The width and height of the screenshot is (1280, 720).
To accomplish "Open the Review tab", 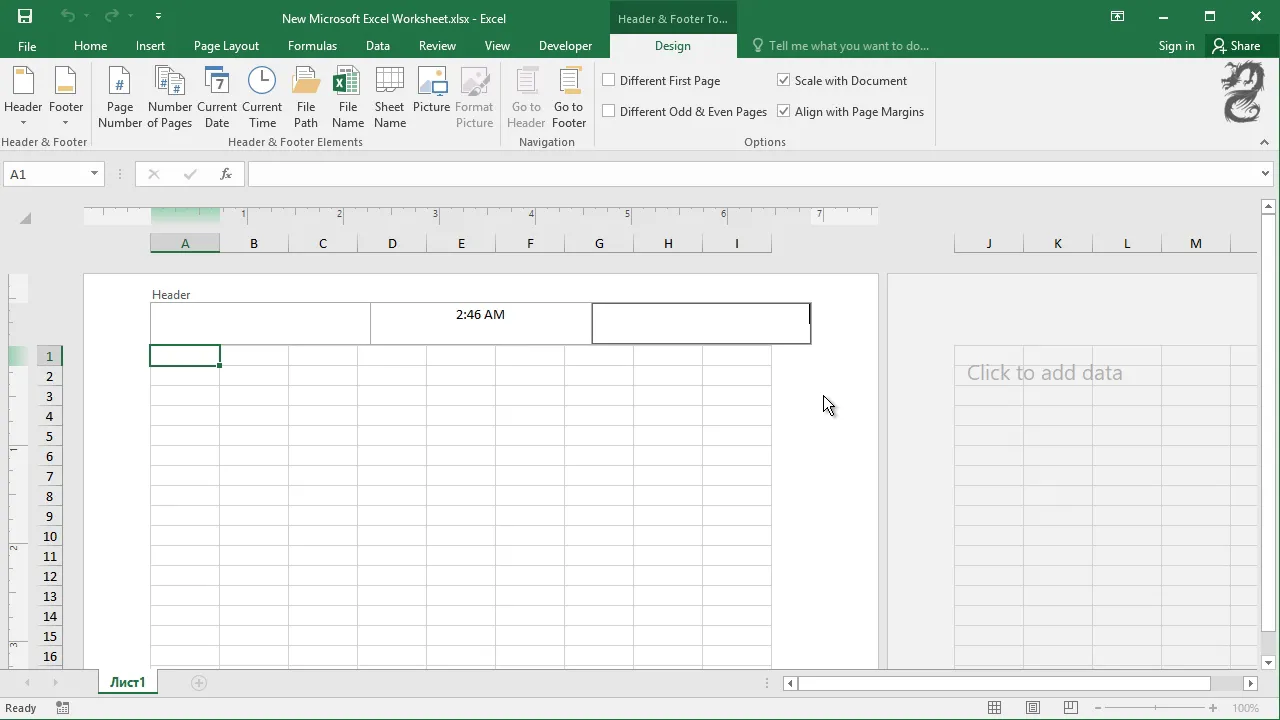I will (437, 46).
